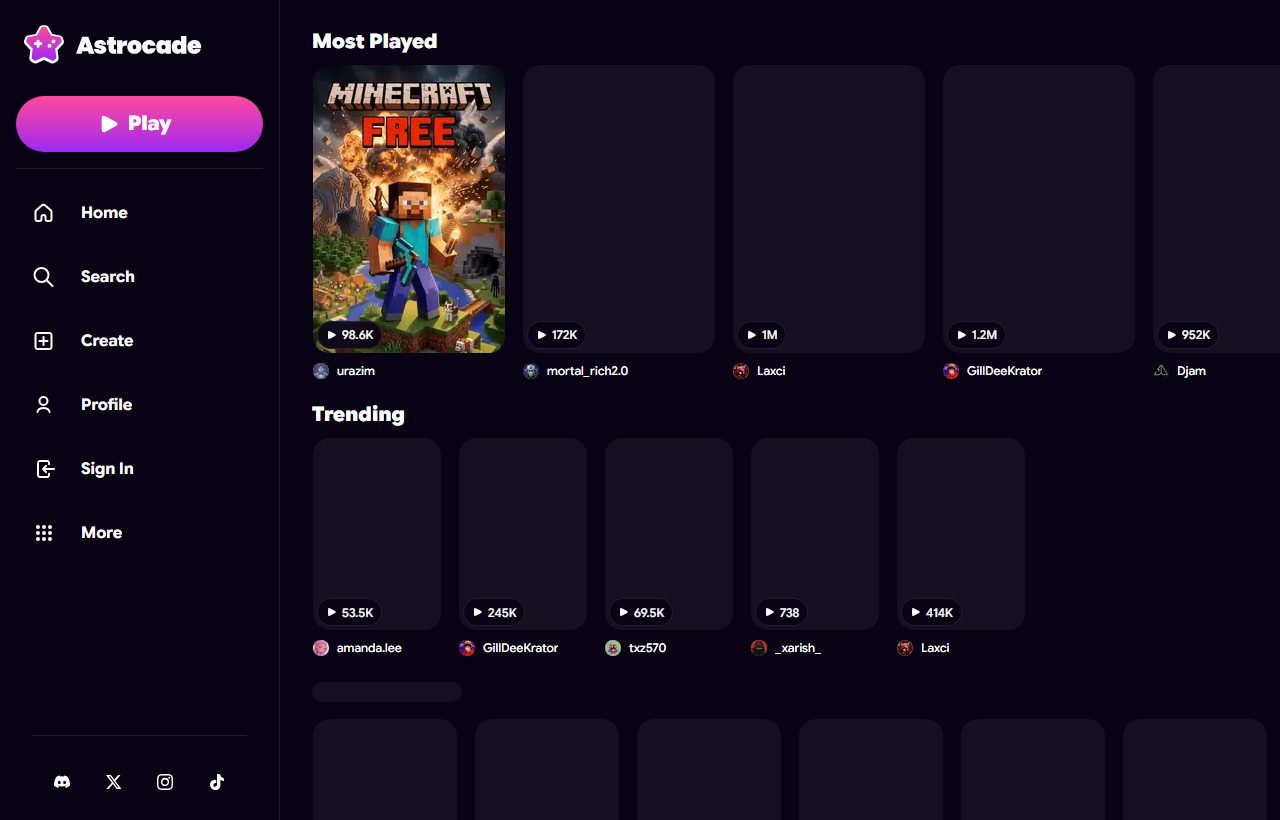Click the pink Play button

coord(139,124)
